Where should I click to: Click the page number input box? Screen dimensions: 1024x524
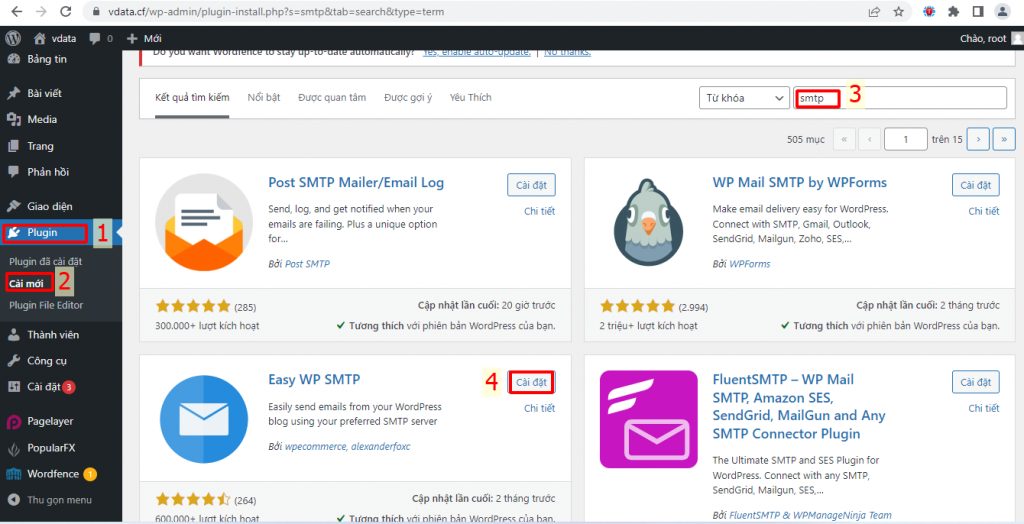[906, 139]
